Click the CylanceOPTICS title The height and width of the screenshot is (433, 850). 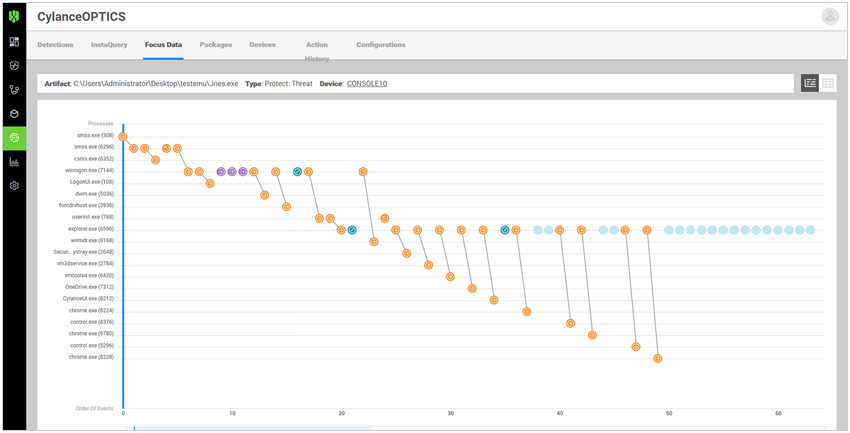(x=81, y=17)
